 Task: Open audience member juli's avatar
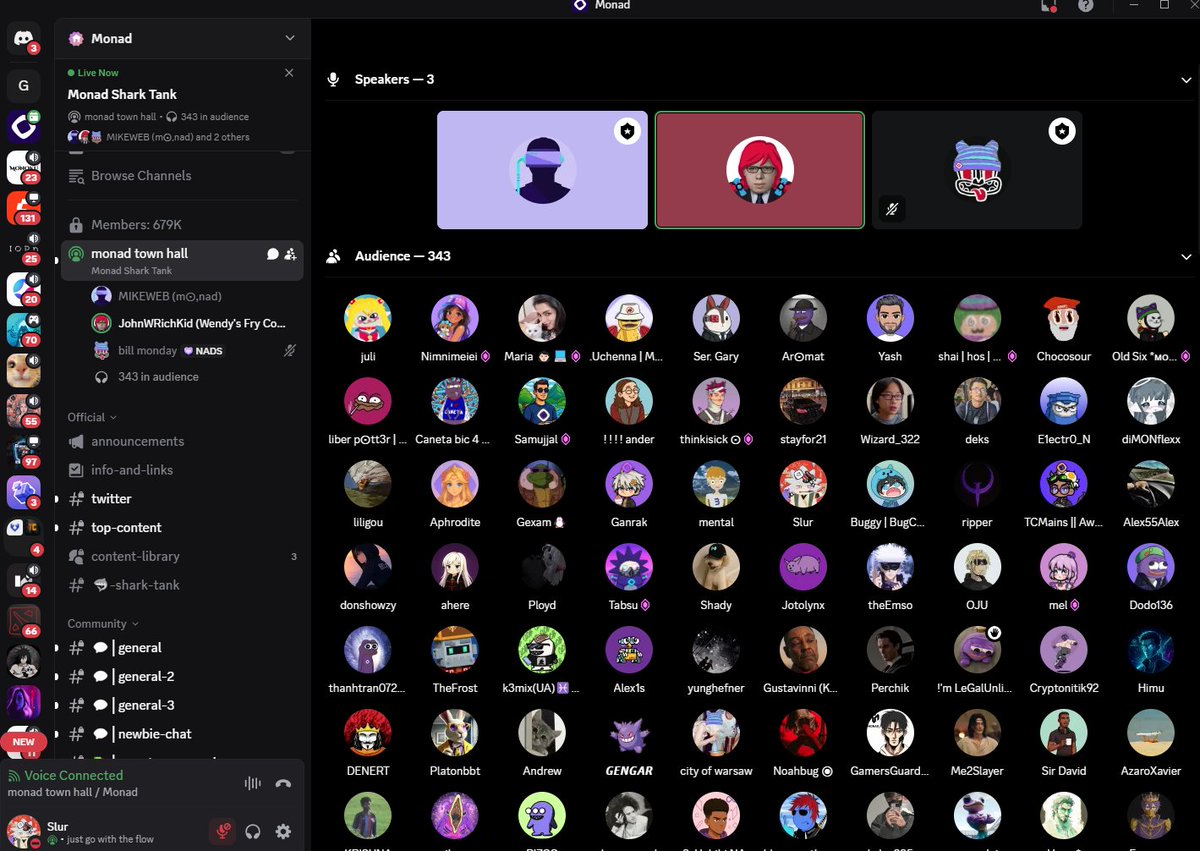367,318
